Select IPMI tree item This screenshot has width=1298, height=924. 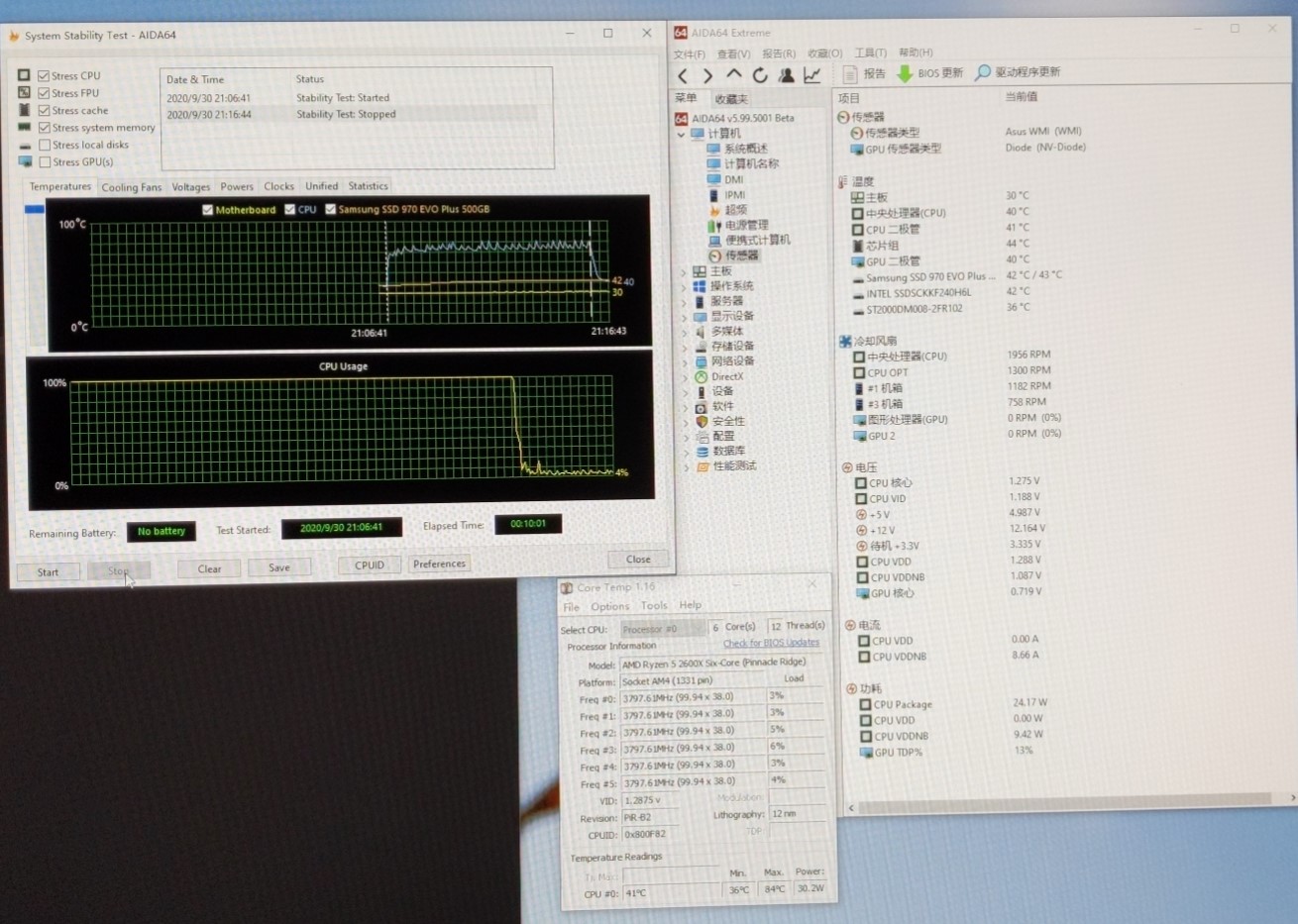[x=735, y=194]
